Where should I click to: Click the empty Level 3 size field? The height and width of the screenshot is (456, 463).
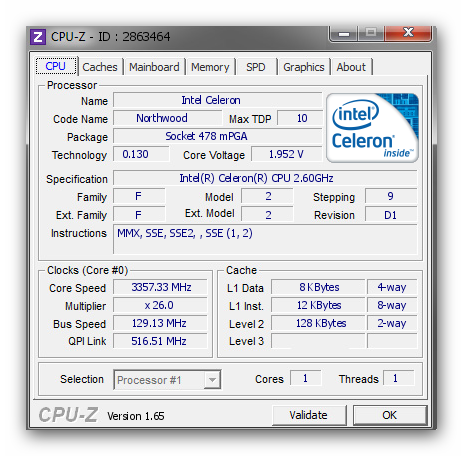tap(318, 341)
